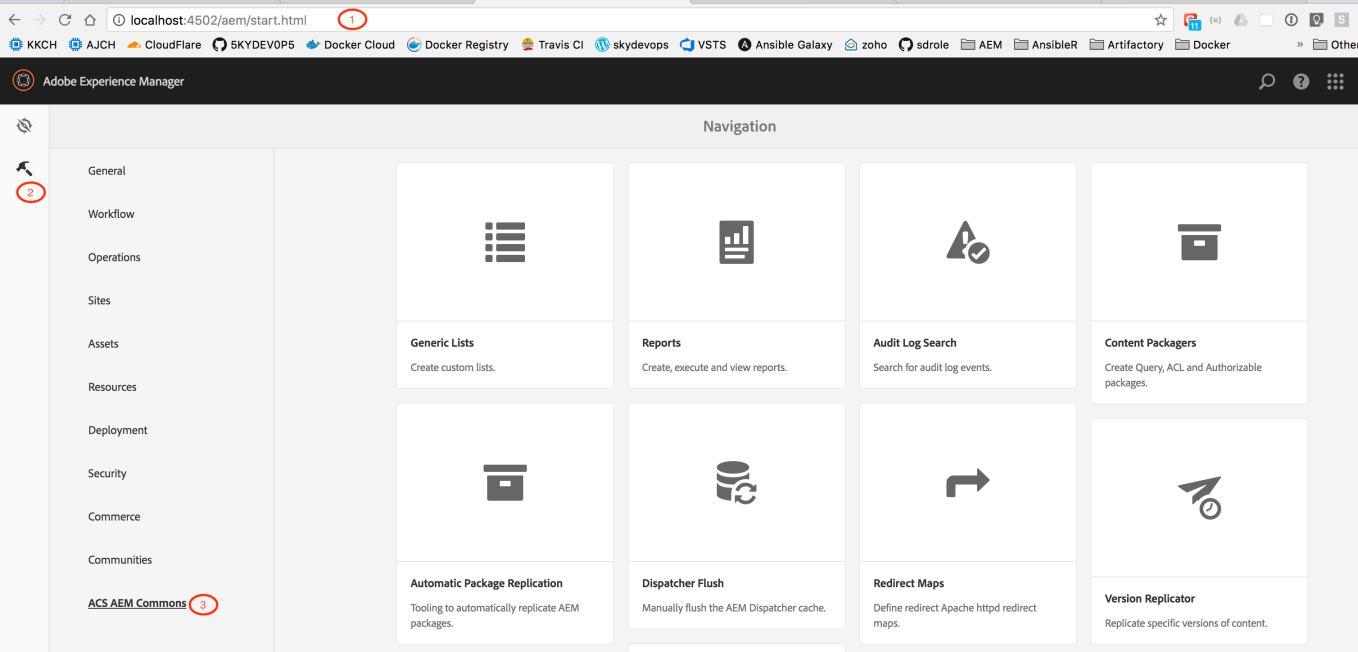Expand the bookmarks overflow chevron
1358x652 pixels.
1300,45
